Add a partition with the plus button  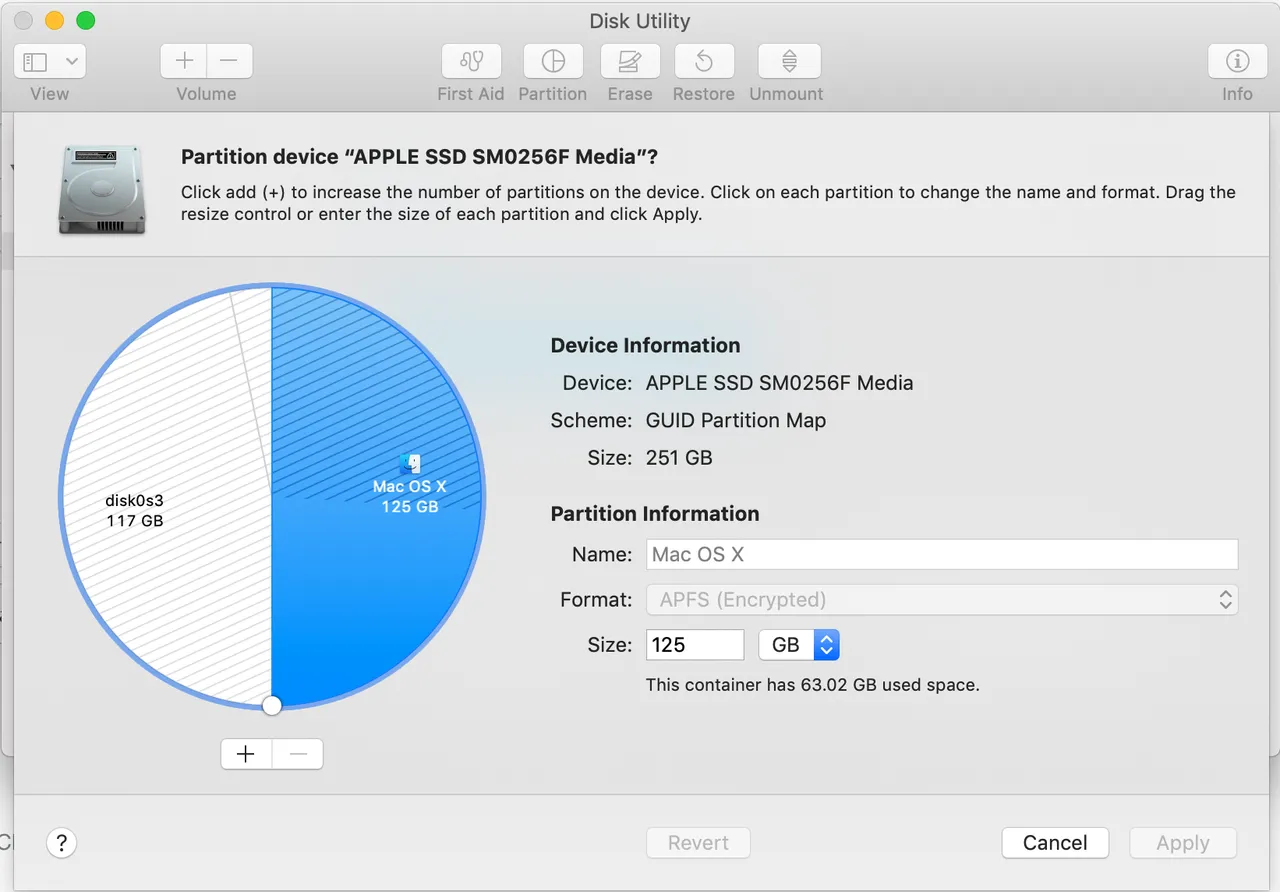point(246,754)
